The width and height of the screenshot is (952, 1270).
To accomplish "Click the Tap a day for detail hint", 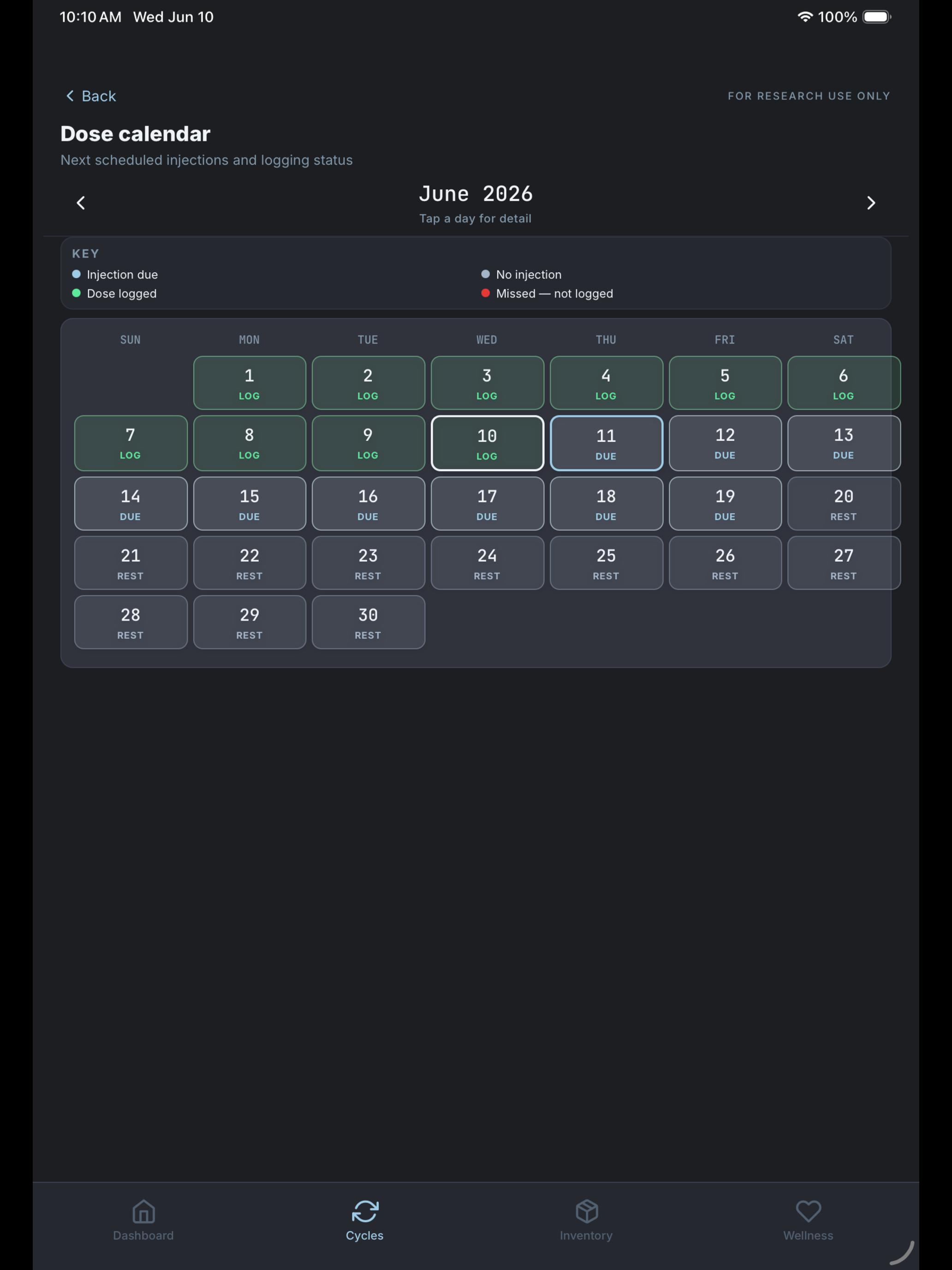I will coord(475,219).
